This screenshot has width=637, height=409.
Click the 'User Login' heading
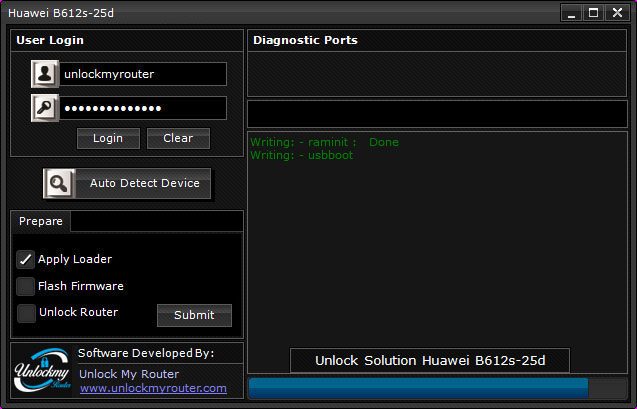(50, 40)
